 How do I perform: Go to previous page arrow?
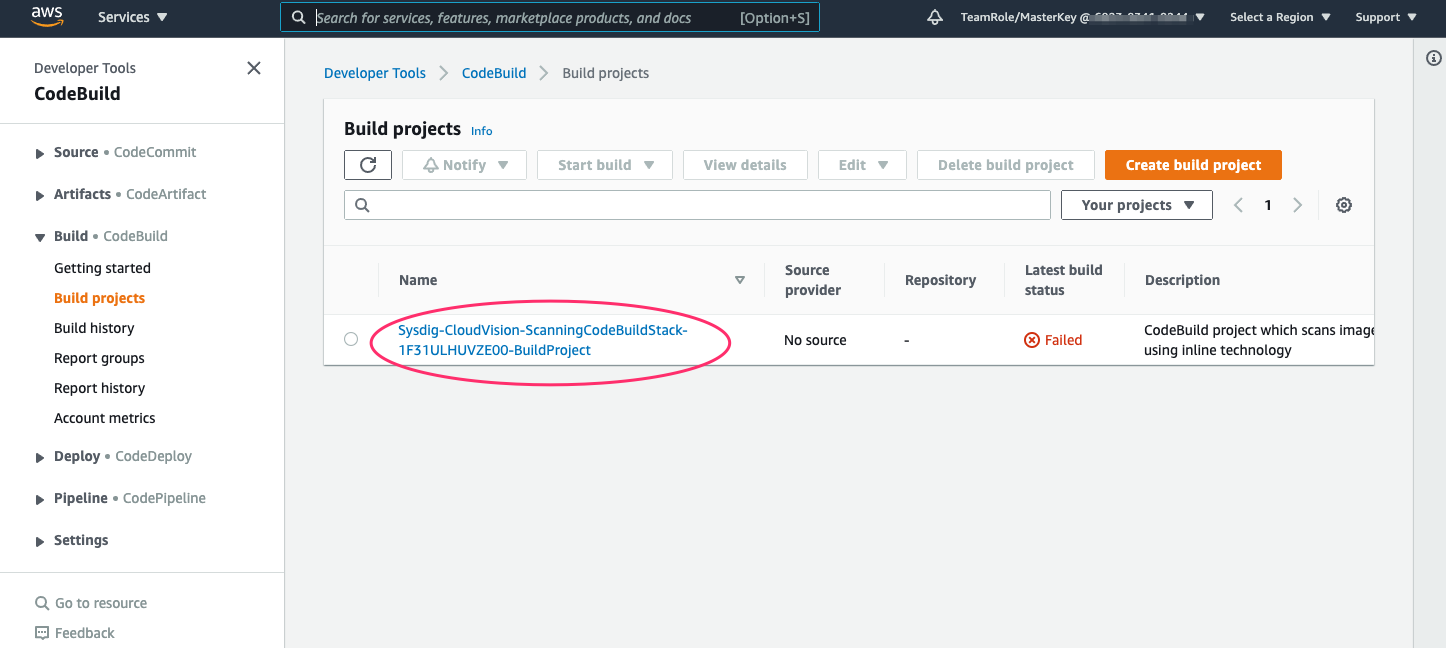tap(1238, 205)
